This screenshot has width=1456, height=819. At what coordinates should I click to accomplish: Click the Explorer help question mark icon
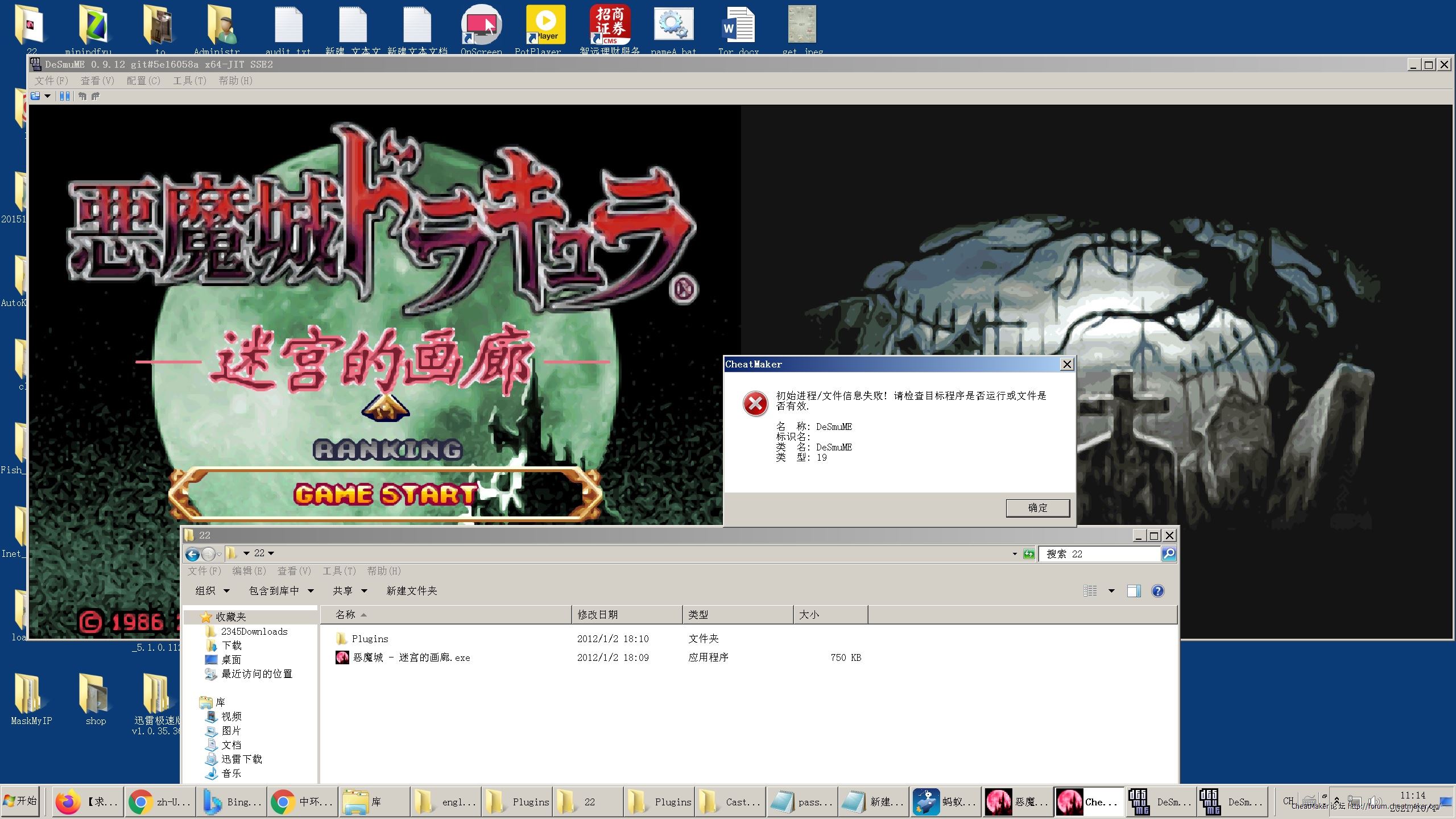click(x=1157, y=591)
